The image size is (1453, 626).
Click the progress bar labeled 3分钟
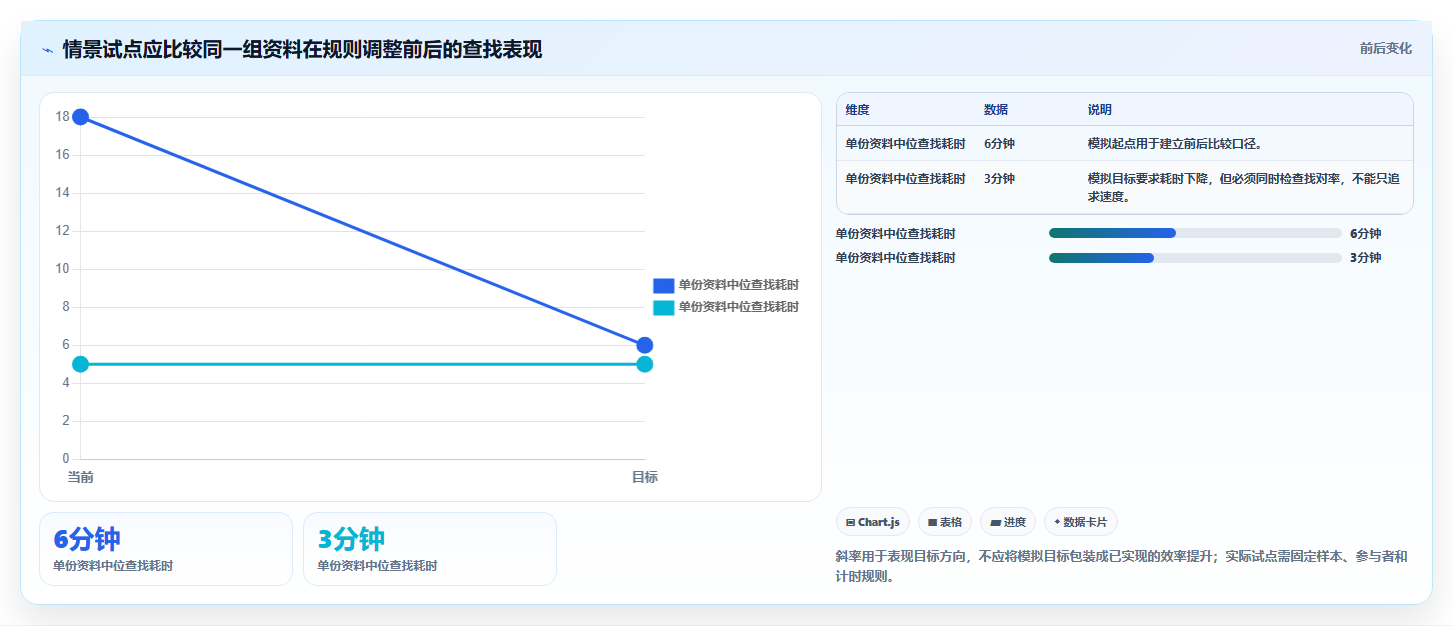(1195, 258)
